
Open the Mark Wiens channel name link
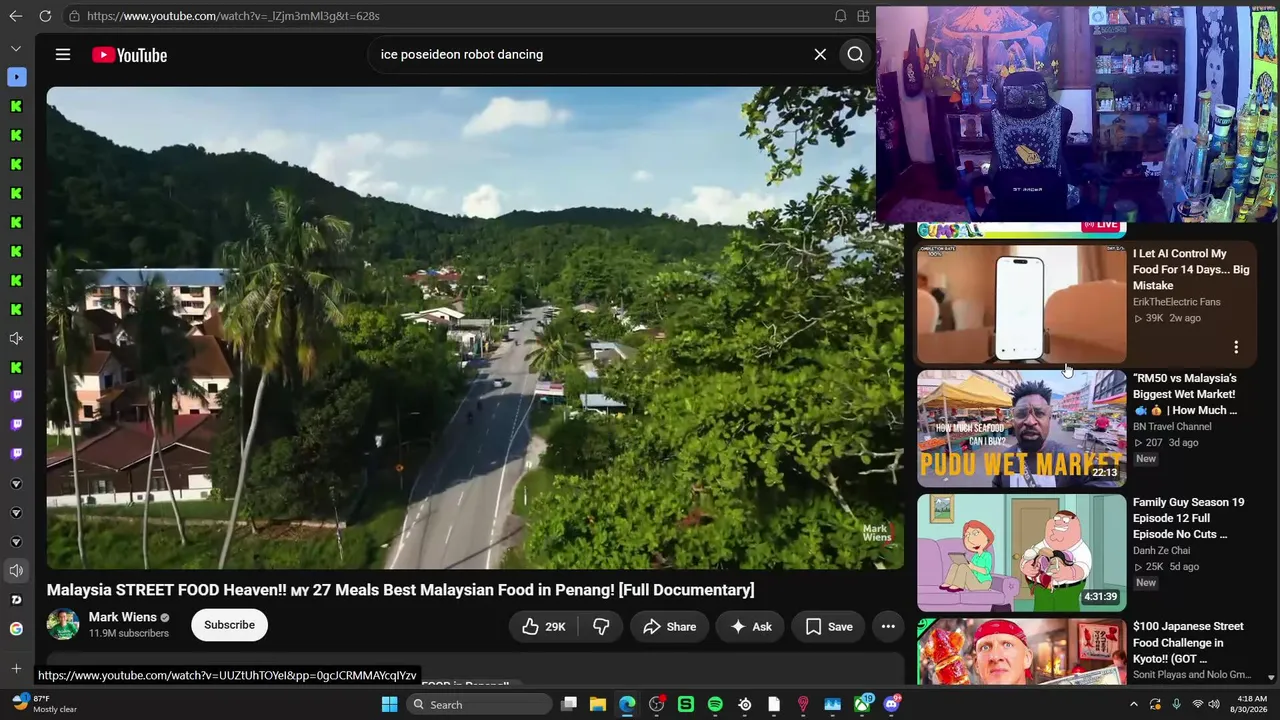pos(122,617)
